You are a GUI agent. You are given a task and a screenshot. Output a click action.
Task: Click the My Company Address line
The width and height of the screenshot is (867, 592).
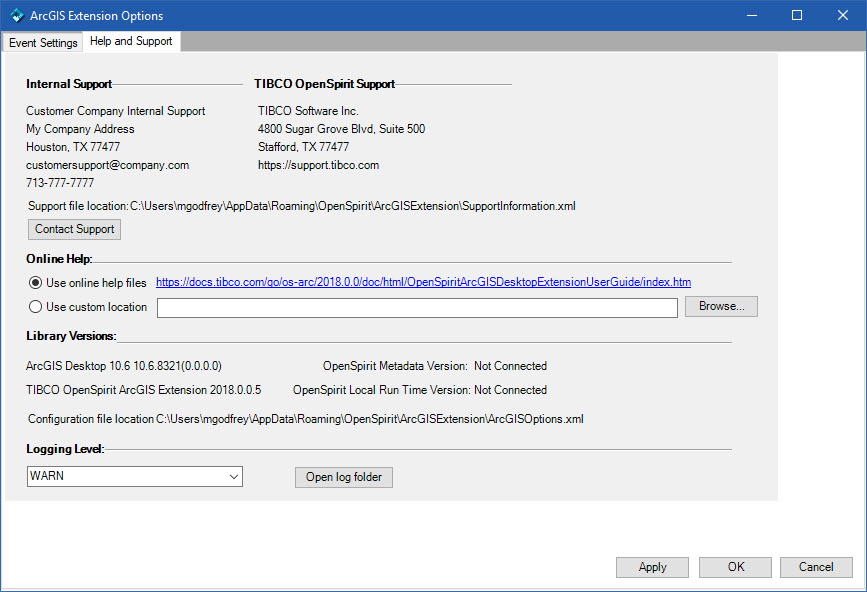pyautogui.click(x=80, y=129)
